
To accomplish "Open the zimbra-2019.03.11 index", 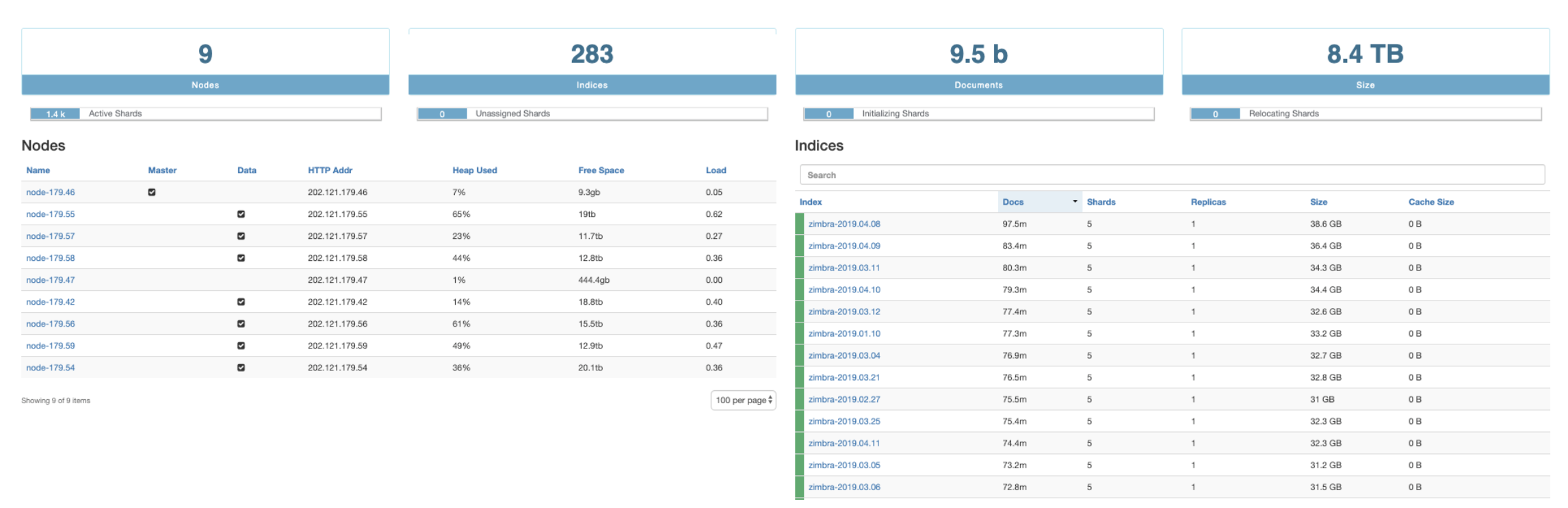I will coord(844,268).
